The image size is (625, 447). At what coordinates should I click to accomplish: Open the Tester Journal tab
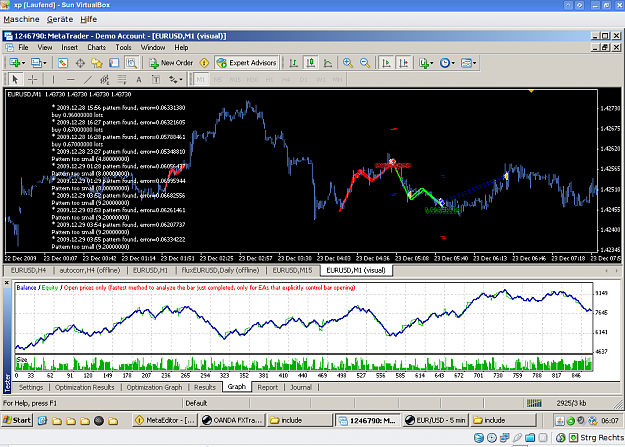pos(301,387)
